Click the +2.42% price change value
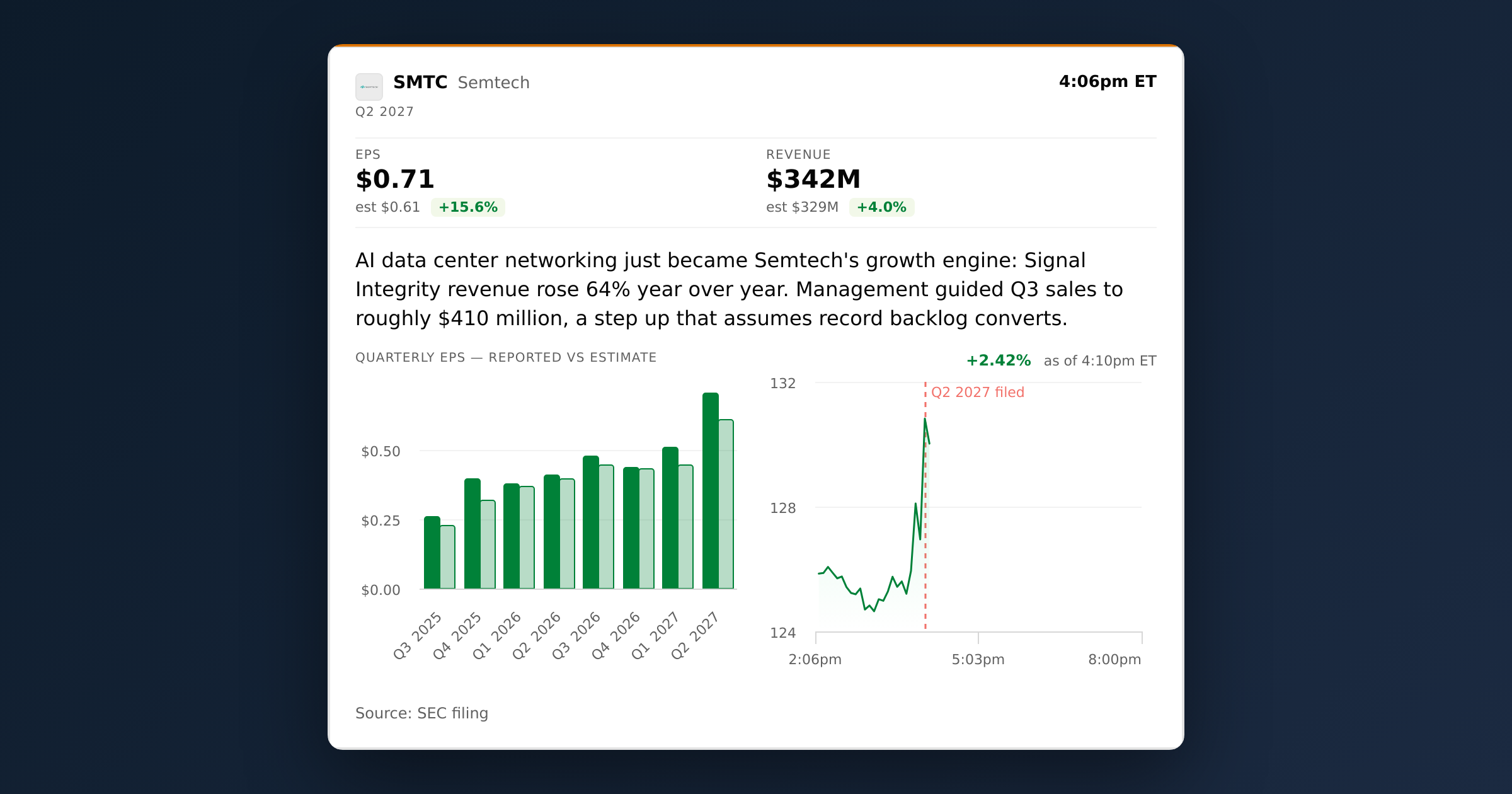 pyautogui.click(x=999, y=360)
